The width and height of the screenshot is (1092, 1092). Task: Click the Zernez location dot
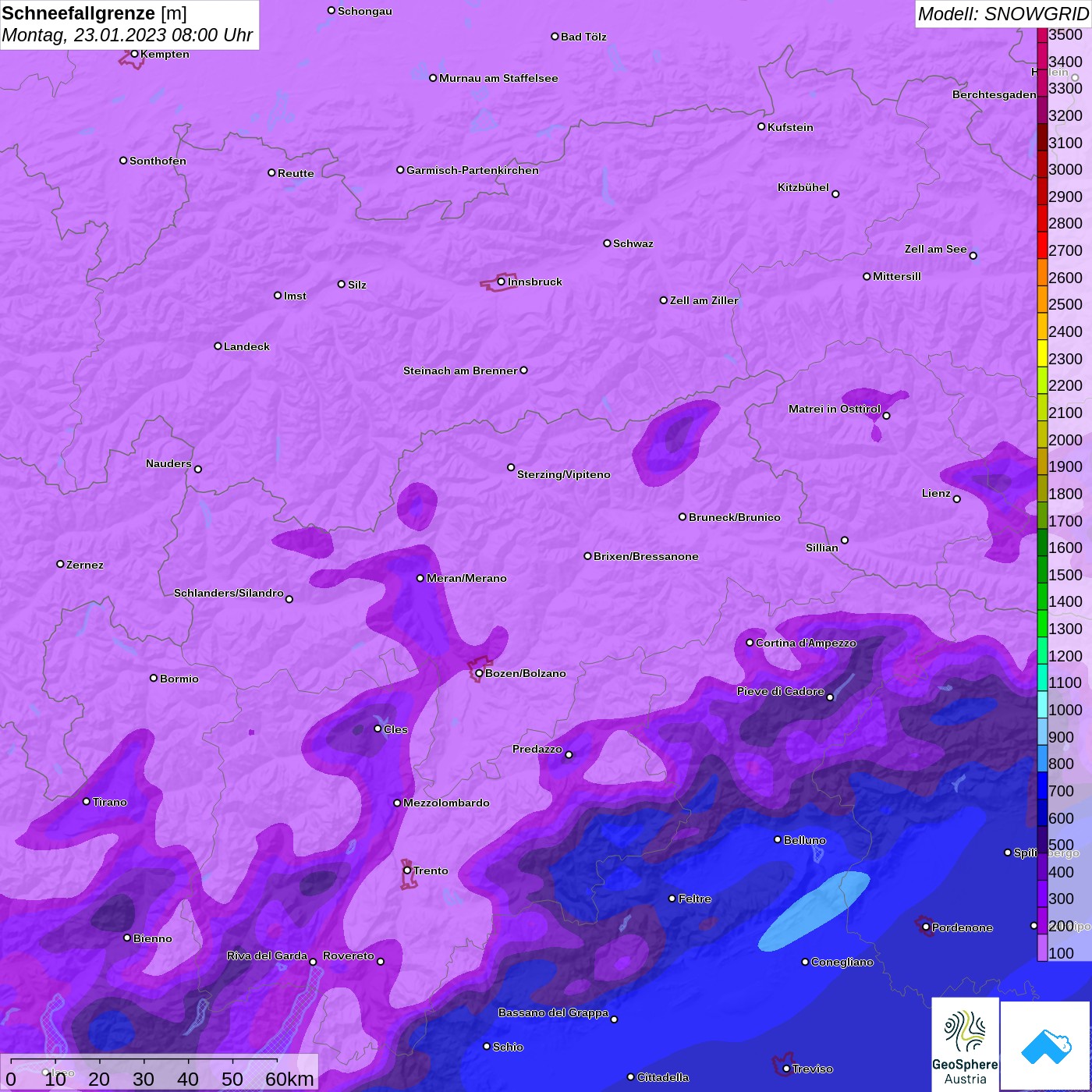[x=60, y=564]
